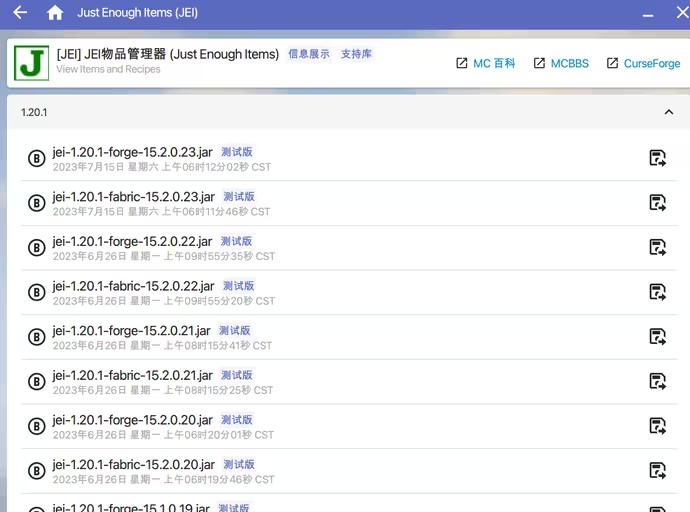Save jei-1.20.1-forge-15.2.0.20.jar with download icon
The image size is (690, 512).
657,426
